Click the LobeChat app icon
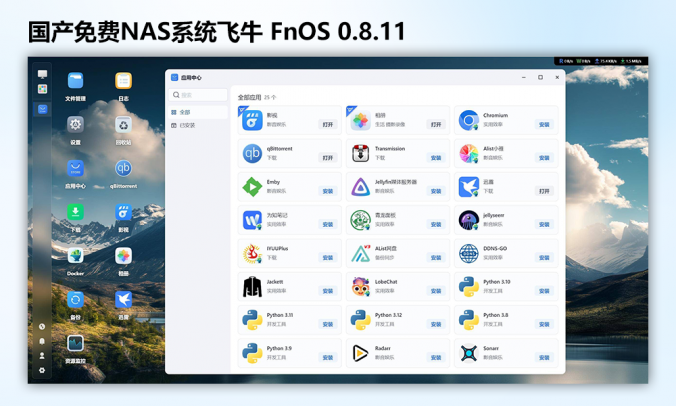The width and height of the screenshot is (676, 406). [x=360, y=287]
